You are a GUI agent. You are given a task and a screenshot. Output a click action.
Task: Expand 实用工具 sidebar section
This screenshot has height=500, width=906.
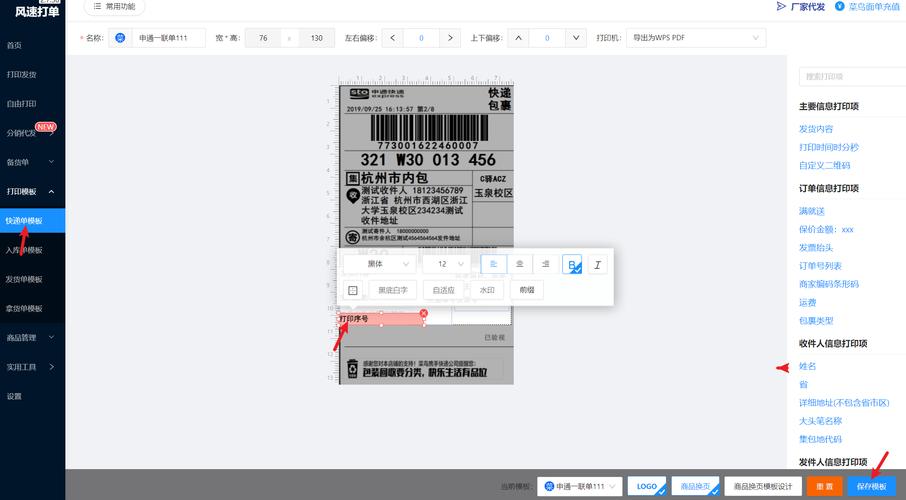(30, 367)
